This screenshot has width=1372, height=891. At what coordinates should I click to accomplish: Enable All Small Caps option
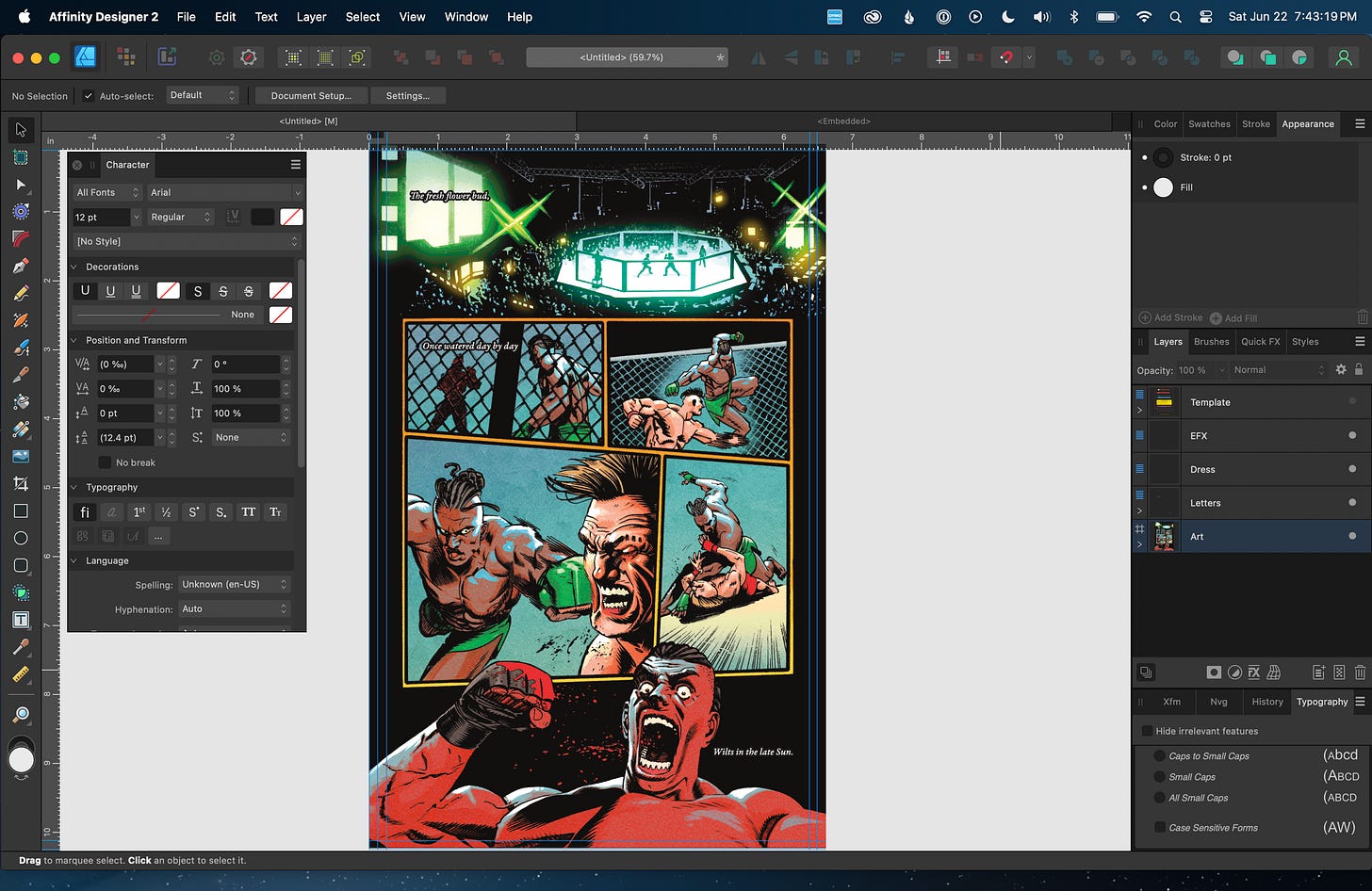click(x=1160, y=798)
